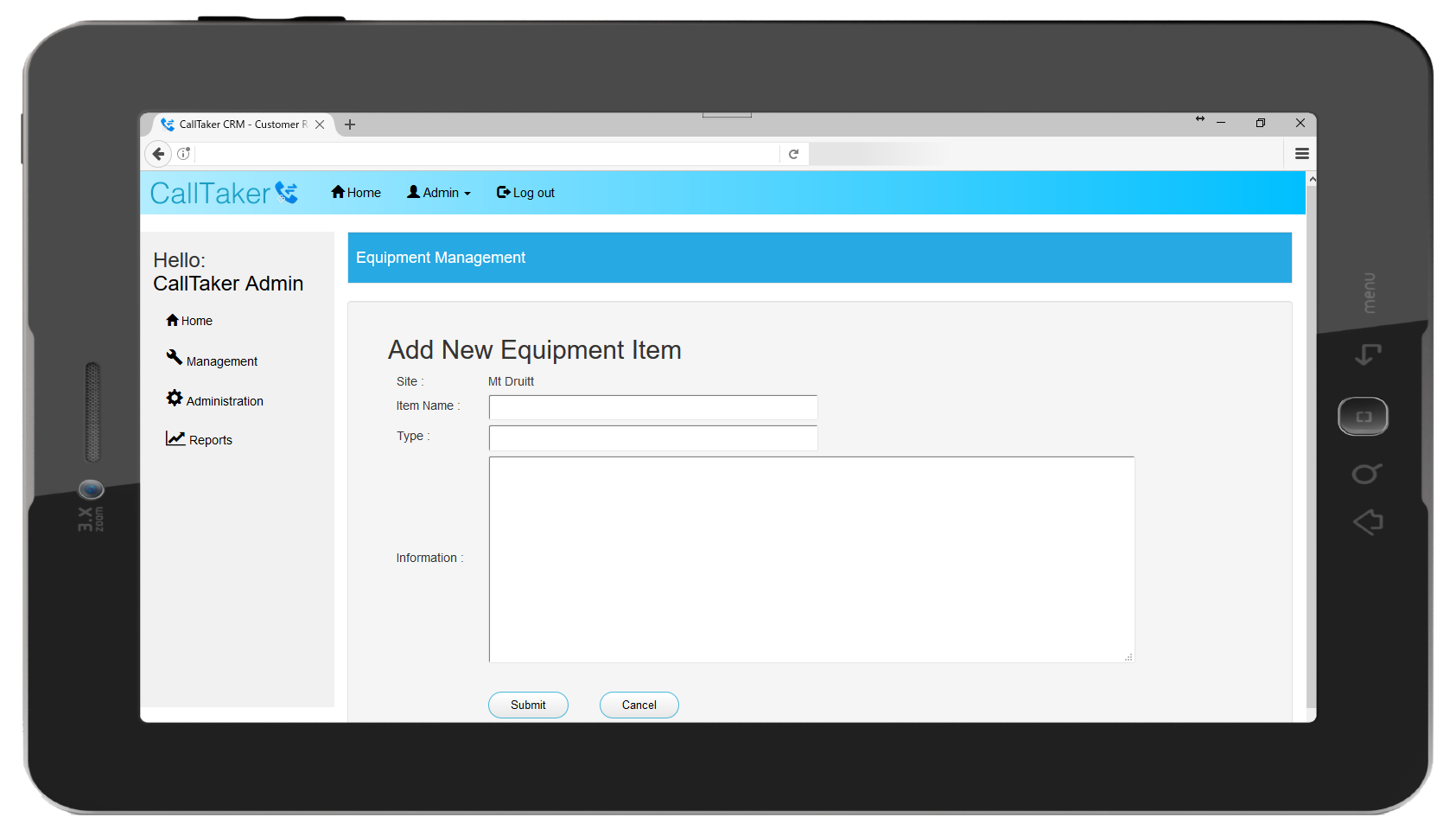1456x830 pixels.
Task: Click the Add New Equipment Item heading
Action: (x=534, y=349)
